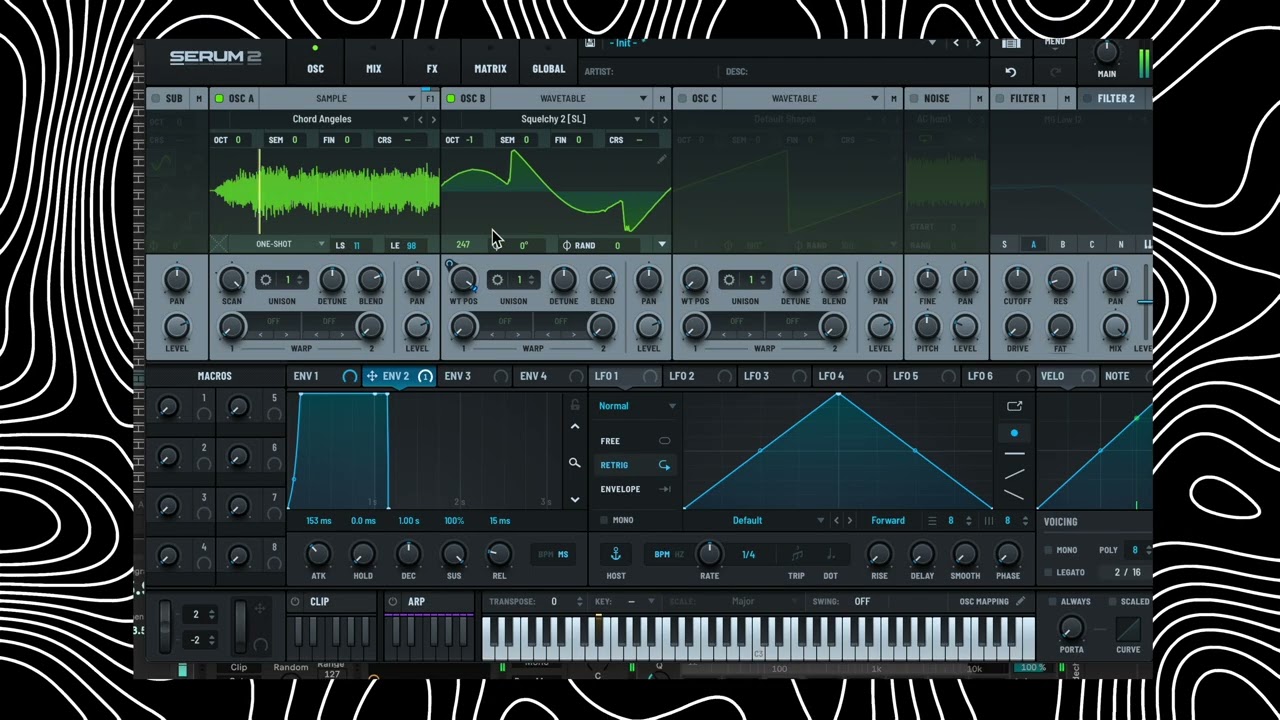Enable the NOISE oscillator toggle
This screenshot has height=720, width=1280.
[913, 98]
